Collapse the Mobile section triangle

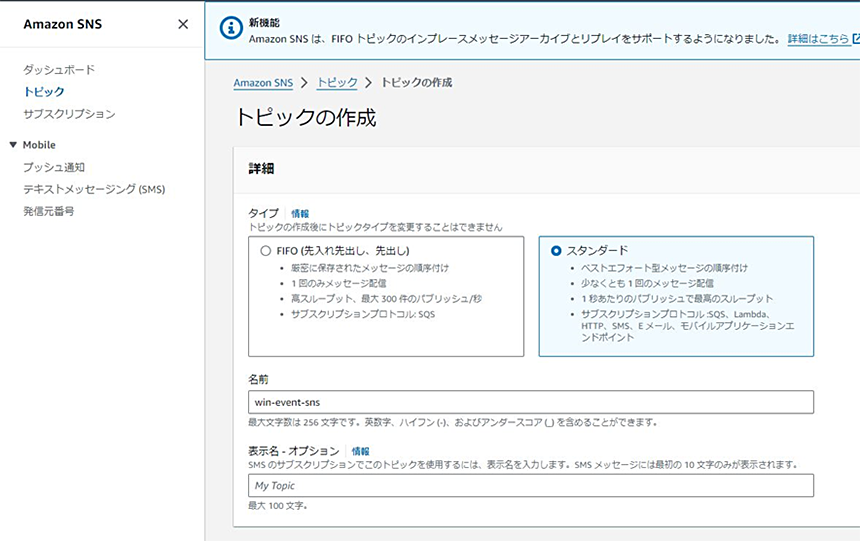13,145
